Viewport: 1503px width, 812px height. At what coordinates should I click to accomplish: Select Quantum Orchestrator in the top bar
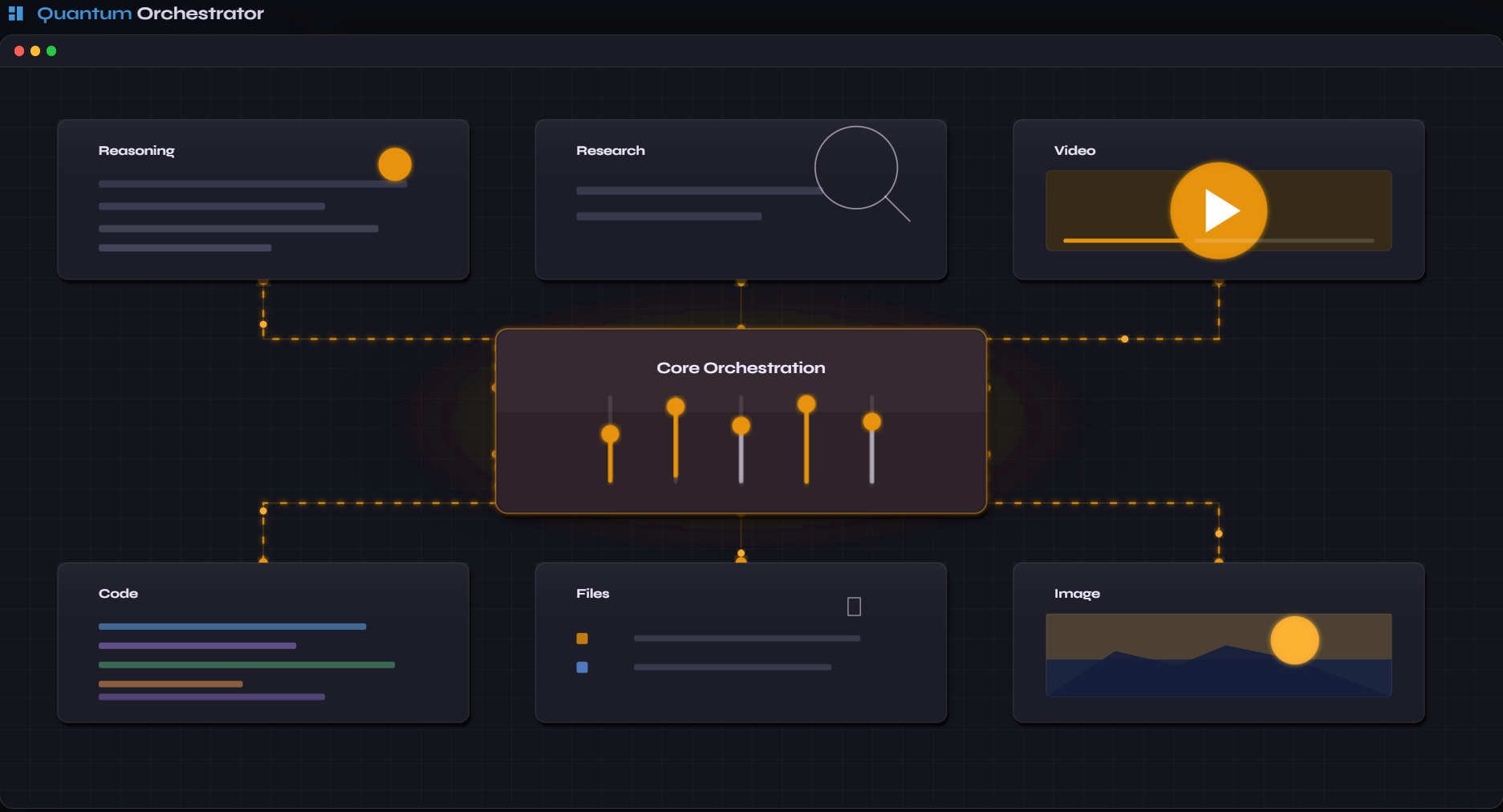click(x=150, y=13)
